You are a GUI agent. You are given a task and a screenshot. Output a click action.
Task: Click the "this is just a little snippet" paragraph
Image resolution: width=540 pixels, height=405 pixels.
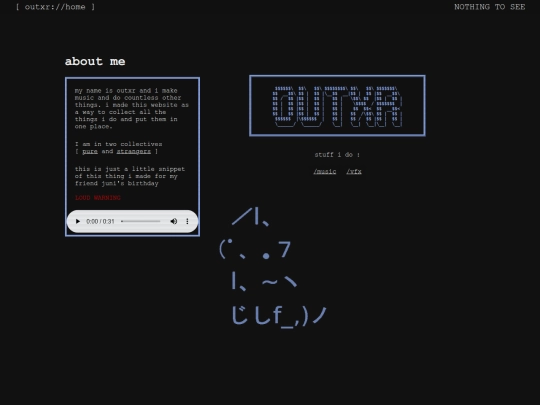(130, 176)
